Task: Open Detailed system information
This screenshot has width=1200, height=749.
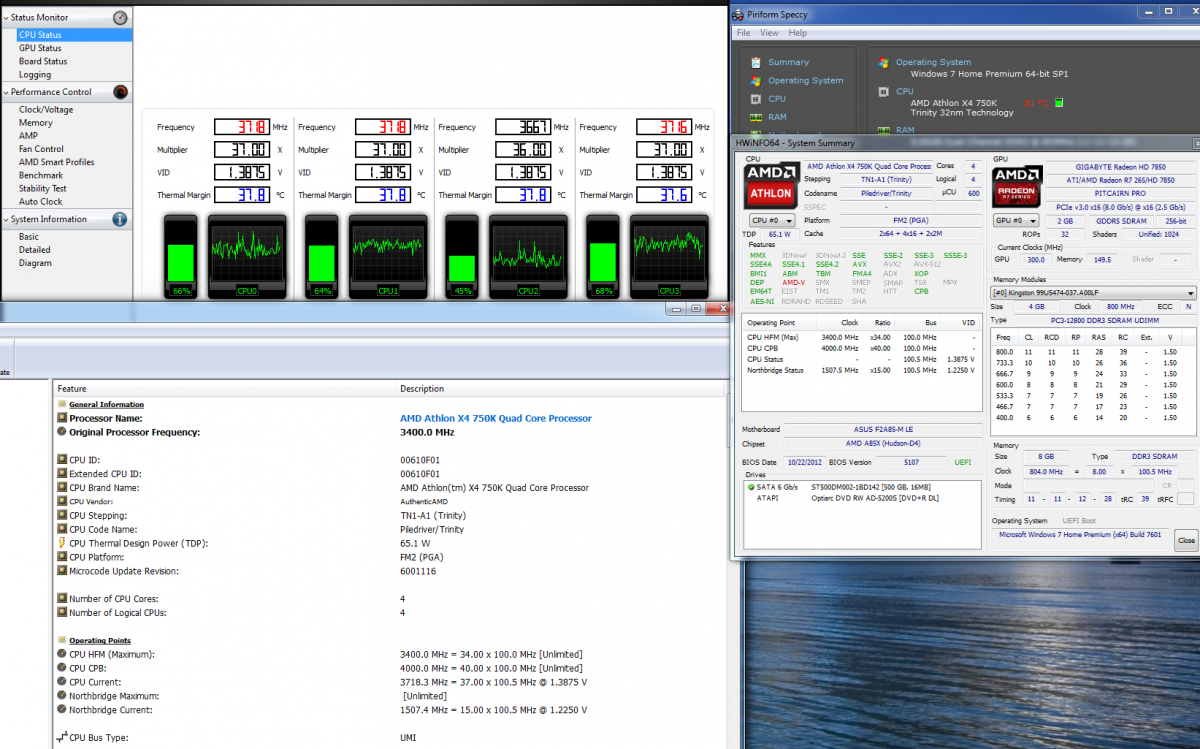Action: (x=34, y=250)
